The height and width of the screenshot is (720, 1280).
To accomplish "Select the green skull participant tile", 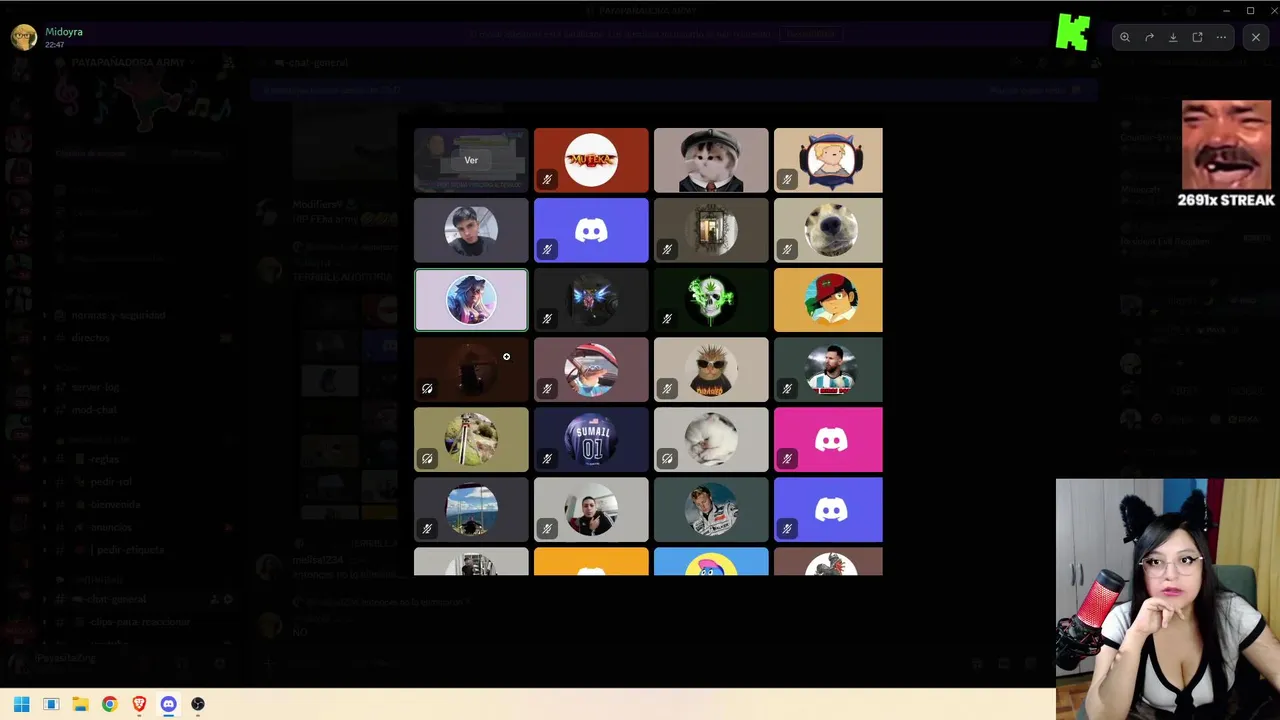I will click(711, 300).
